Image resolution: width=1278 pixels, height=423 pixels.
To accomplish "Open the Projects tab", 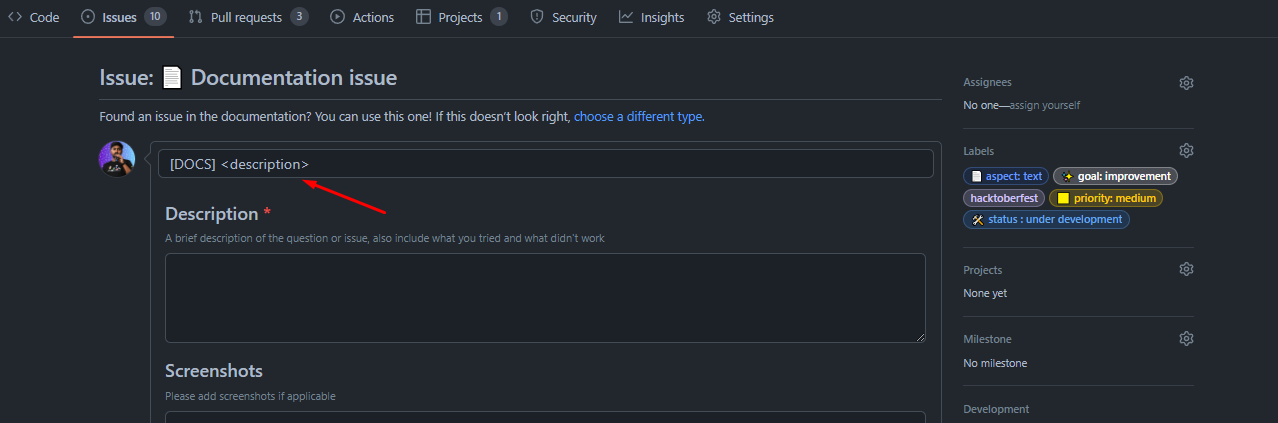I will point(462,17).
